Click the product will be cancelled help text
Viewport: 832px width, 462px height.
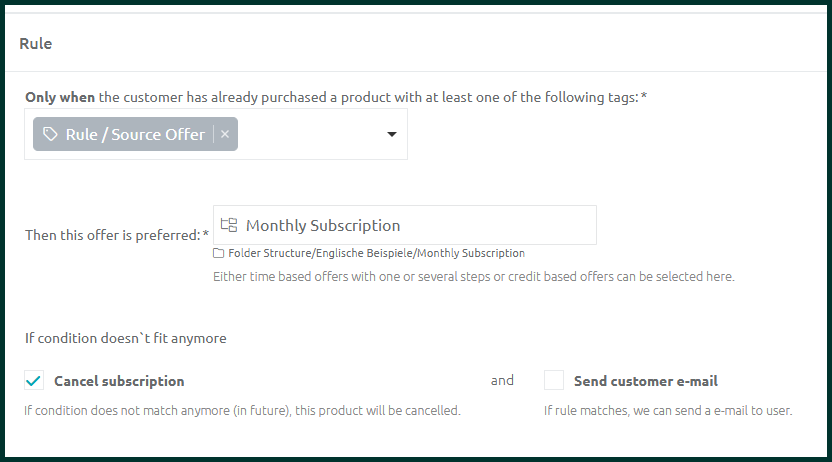(x=242, y=411)
